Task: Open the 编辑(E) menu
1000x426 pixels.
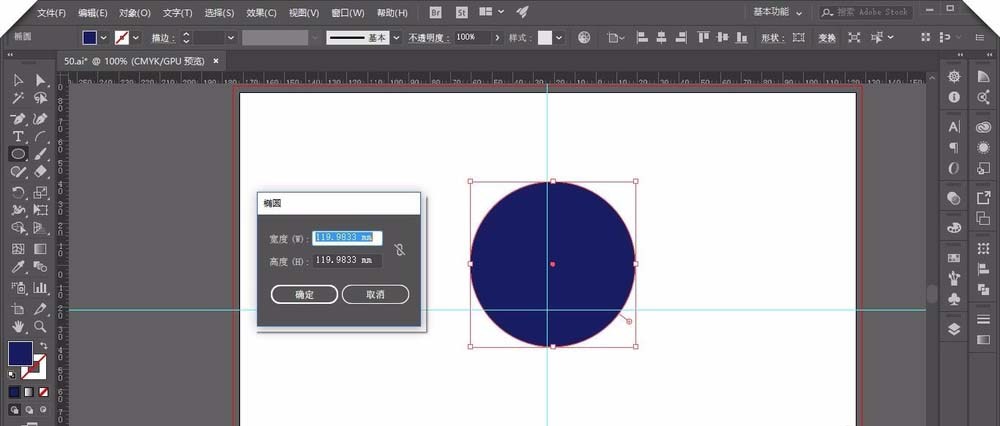Action: 92,13
